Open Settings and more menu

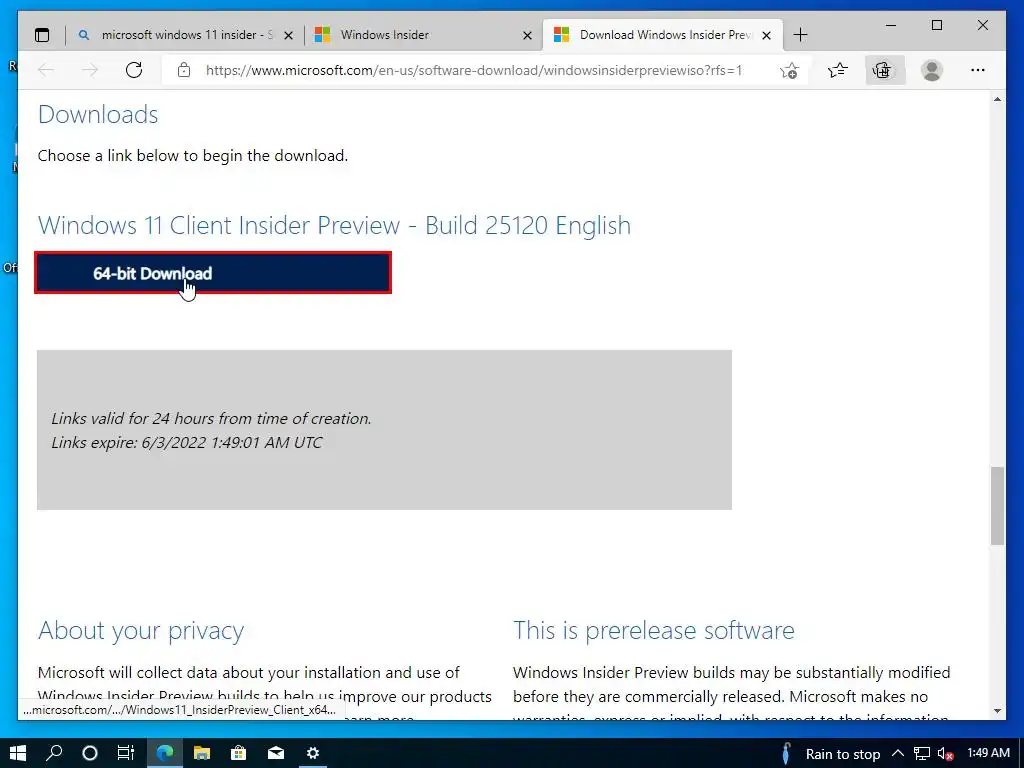[978, 70]
